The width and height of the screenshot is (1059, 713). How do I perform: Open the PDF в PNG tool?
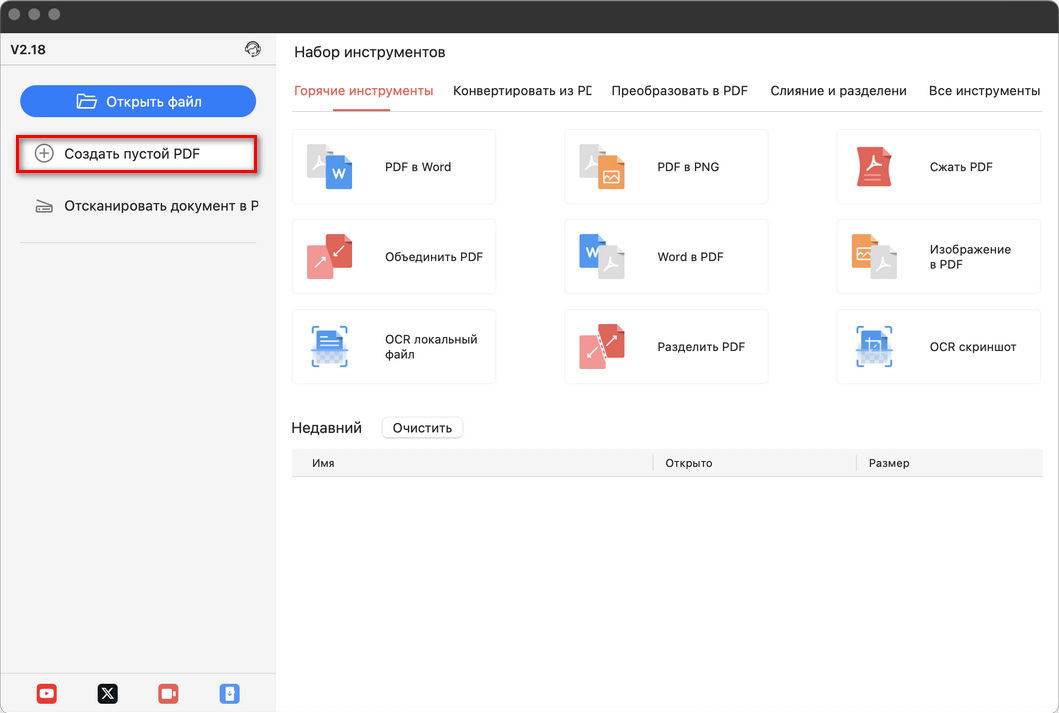(665, 166)
